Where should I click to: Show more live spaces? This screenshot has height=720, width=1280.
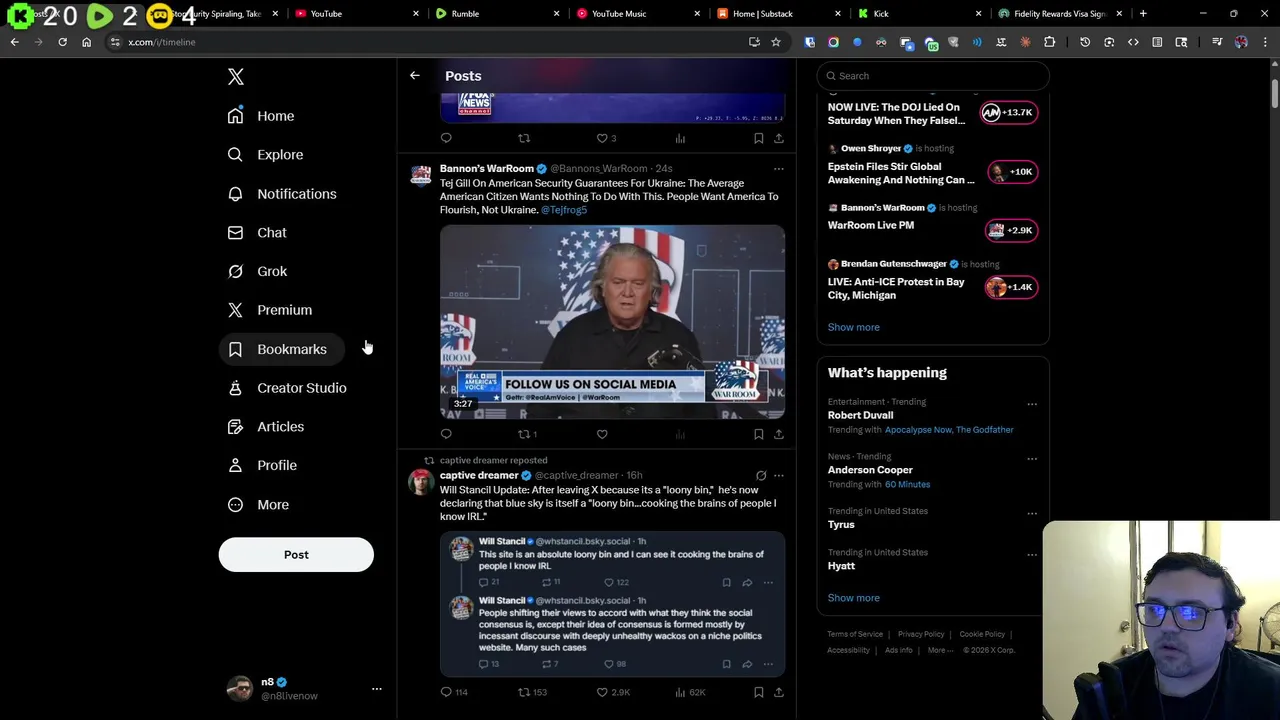click(x=853, y=327)
